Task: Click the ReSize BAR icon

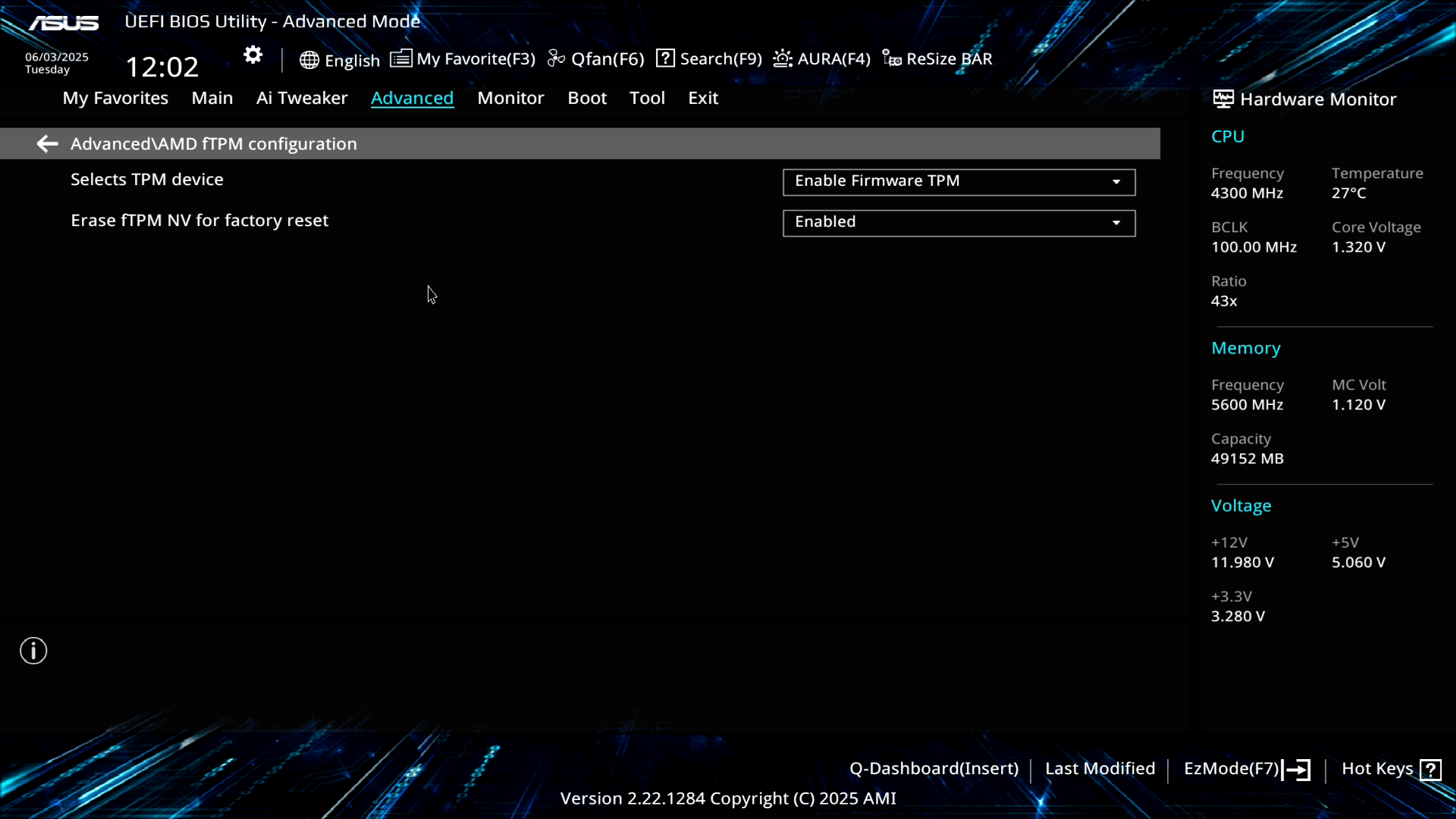Action: point(892,58)
